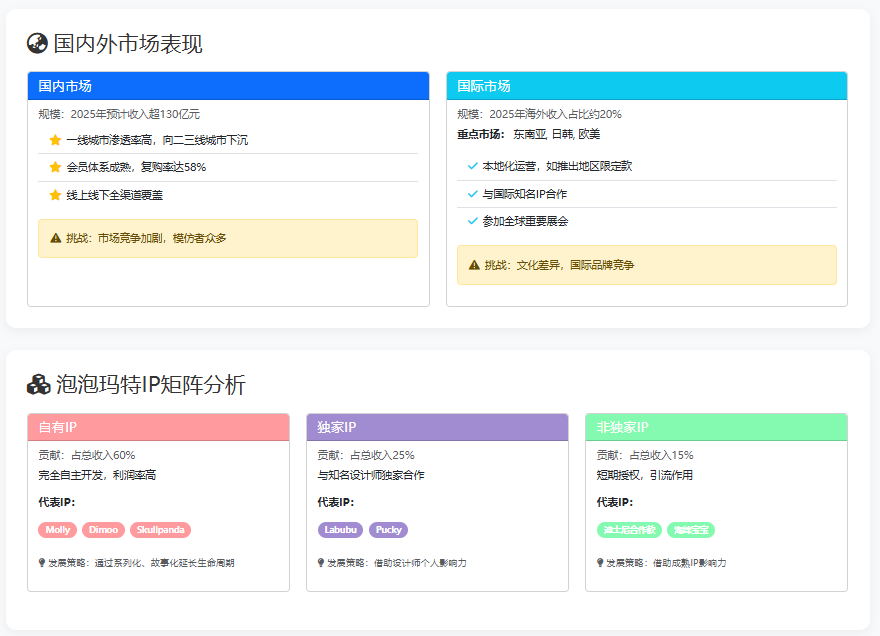
Task: Click the 独家IP card header
Action: click(x=437, y=427)
